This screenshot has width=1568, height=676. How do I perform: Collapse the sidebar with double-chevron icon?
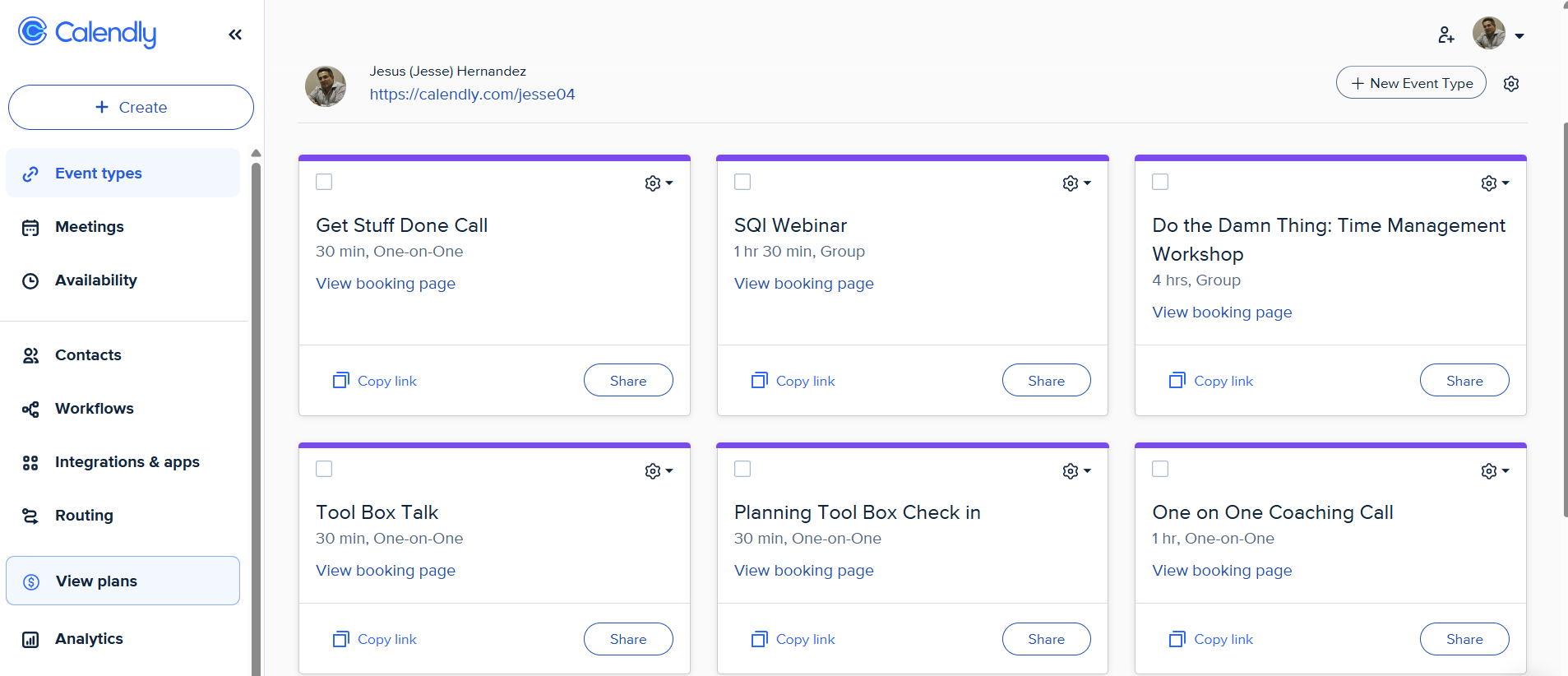pos(235,35)
